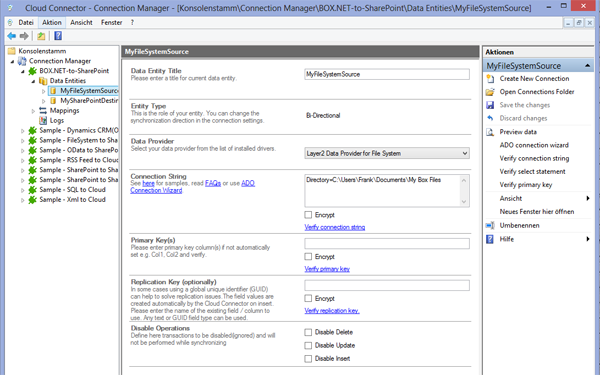Image resolution: width=600 pixels, height=375 pixels.
Task: Open the Ansicht menu in menu bar
Action: pos(81,23)
